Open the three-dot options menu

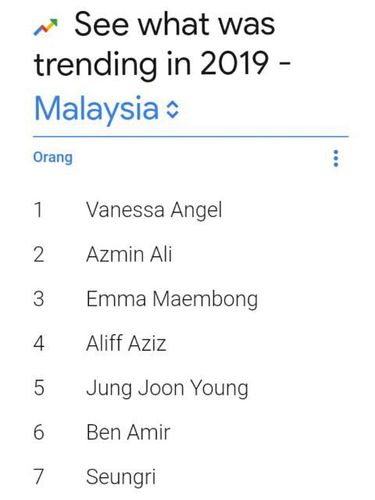click(336, 158)
